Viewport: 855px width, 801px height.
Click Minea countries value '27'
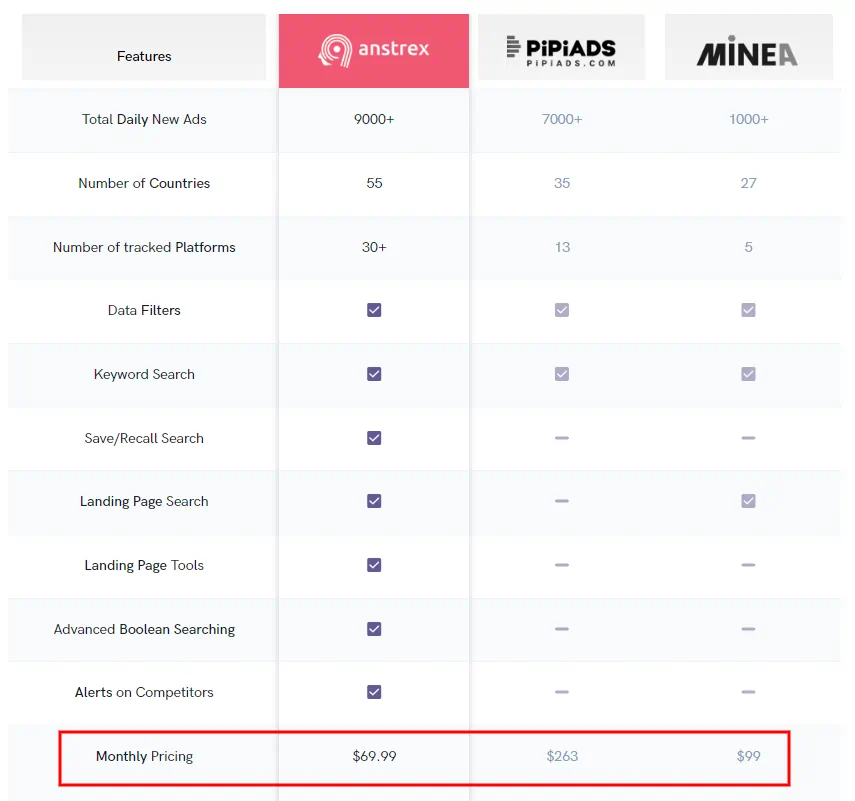click(749, 183)
